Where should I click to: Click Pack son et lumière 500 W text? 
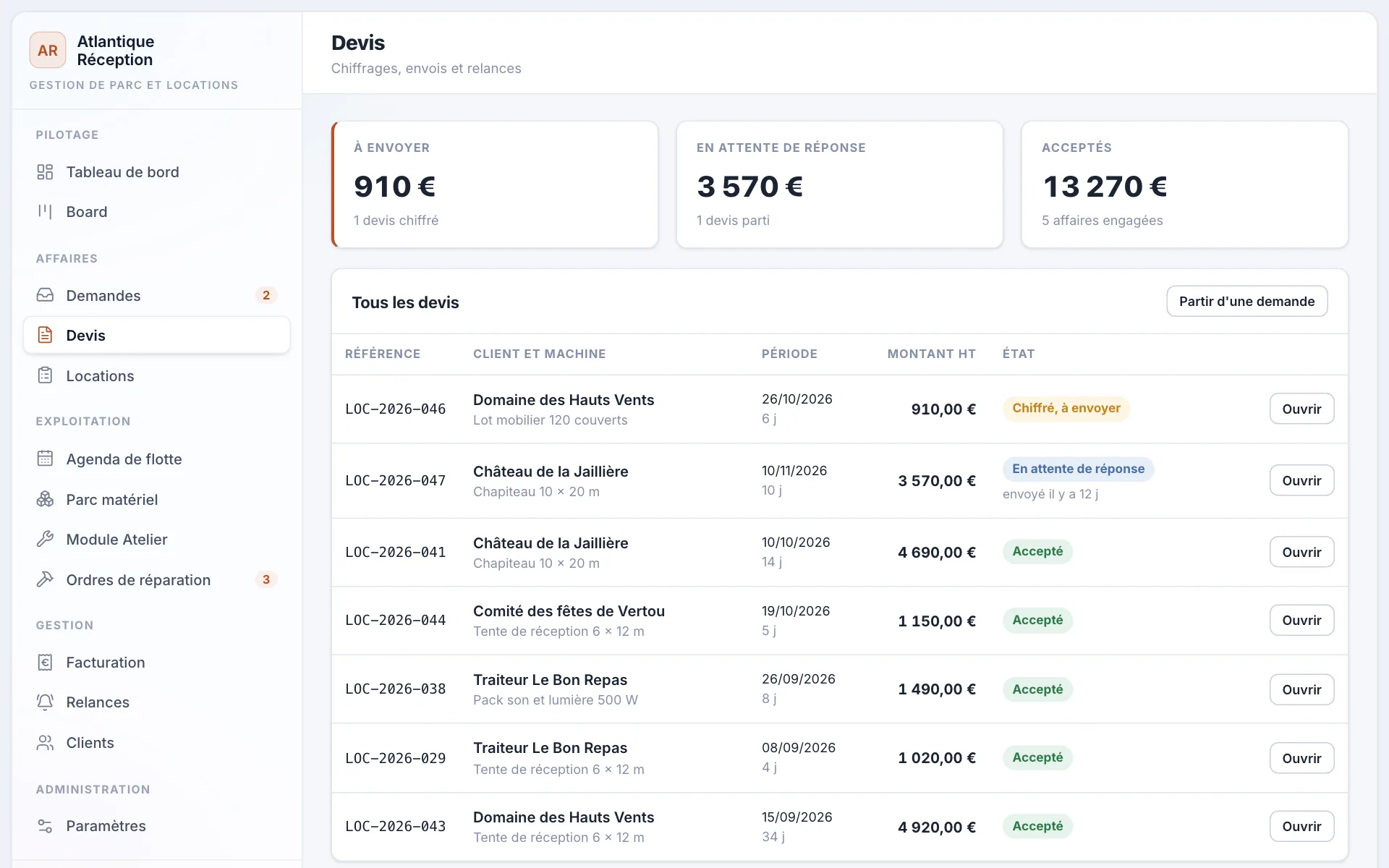tap(556, 699)
